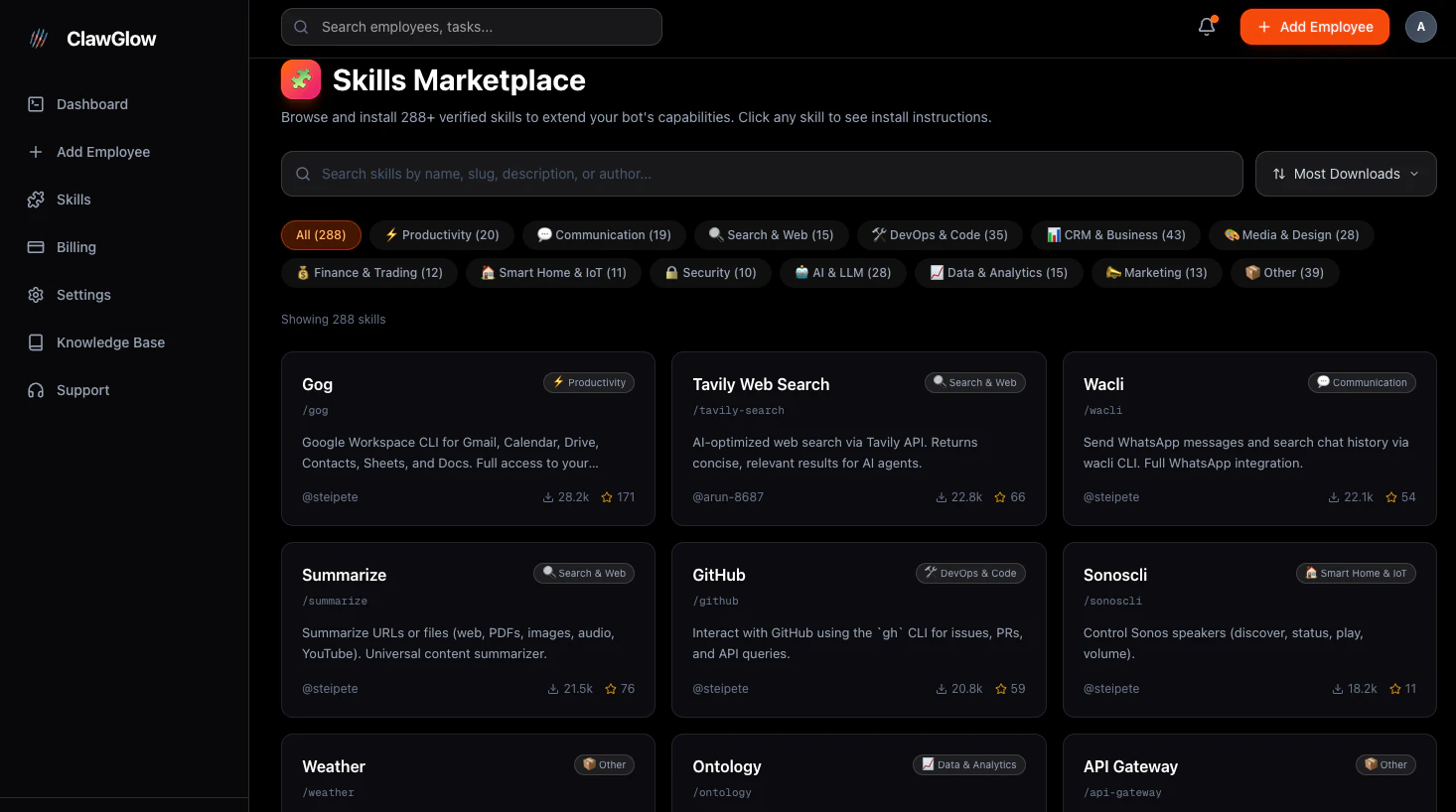Viewport: 1456px width, 812px height.
Task: Click the Knowledge Base book icon
Action: pyautogui.click(x=36, y=342)
